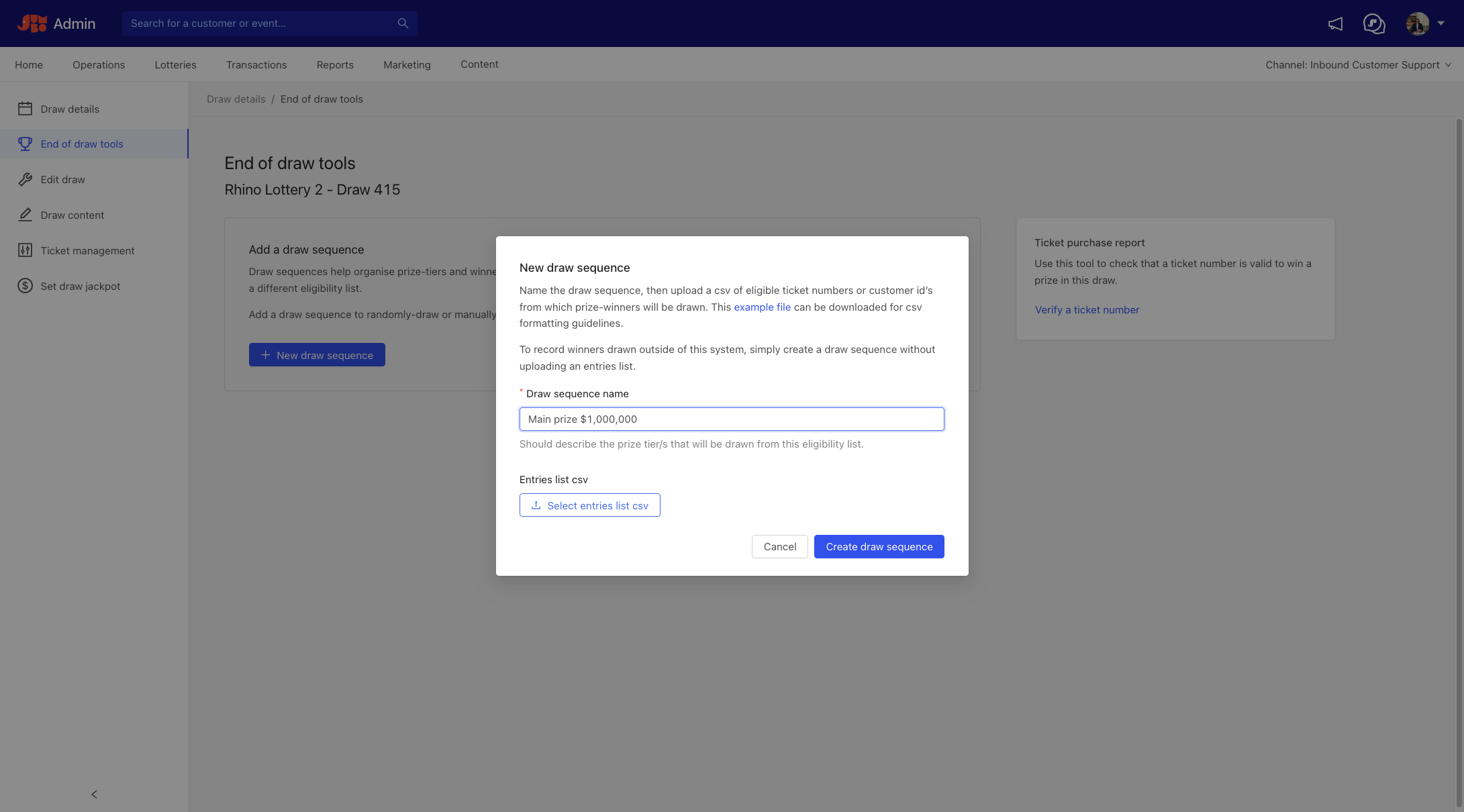Screen dimensions: 1464x812
Task: Click the dollar Set draw jackpot icon
Action: [25, 286]
